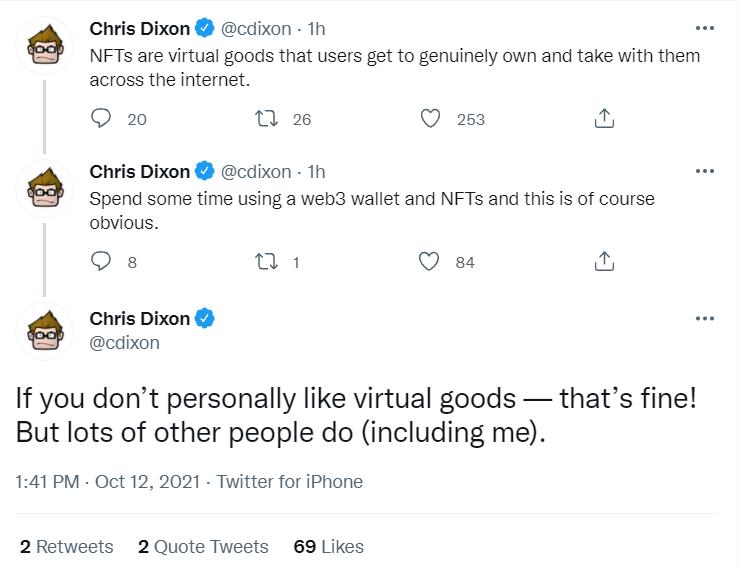
Task: Click the Chris Dixon name on the second tweet
Action: (139, 171)
